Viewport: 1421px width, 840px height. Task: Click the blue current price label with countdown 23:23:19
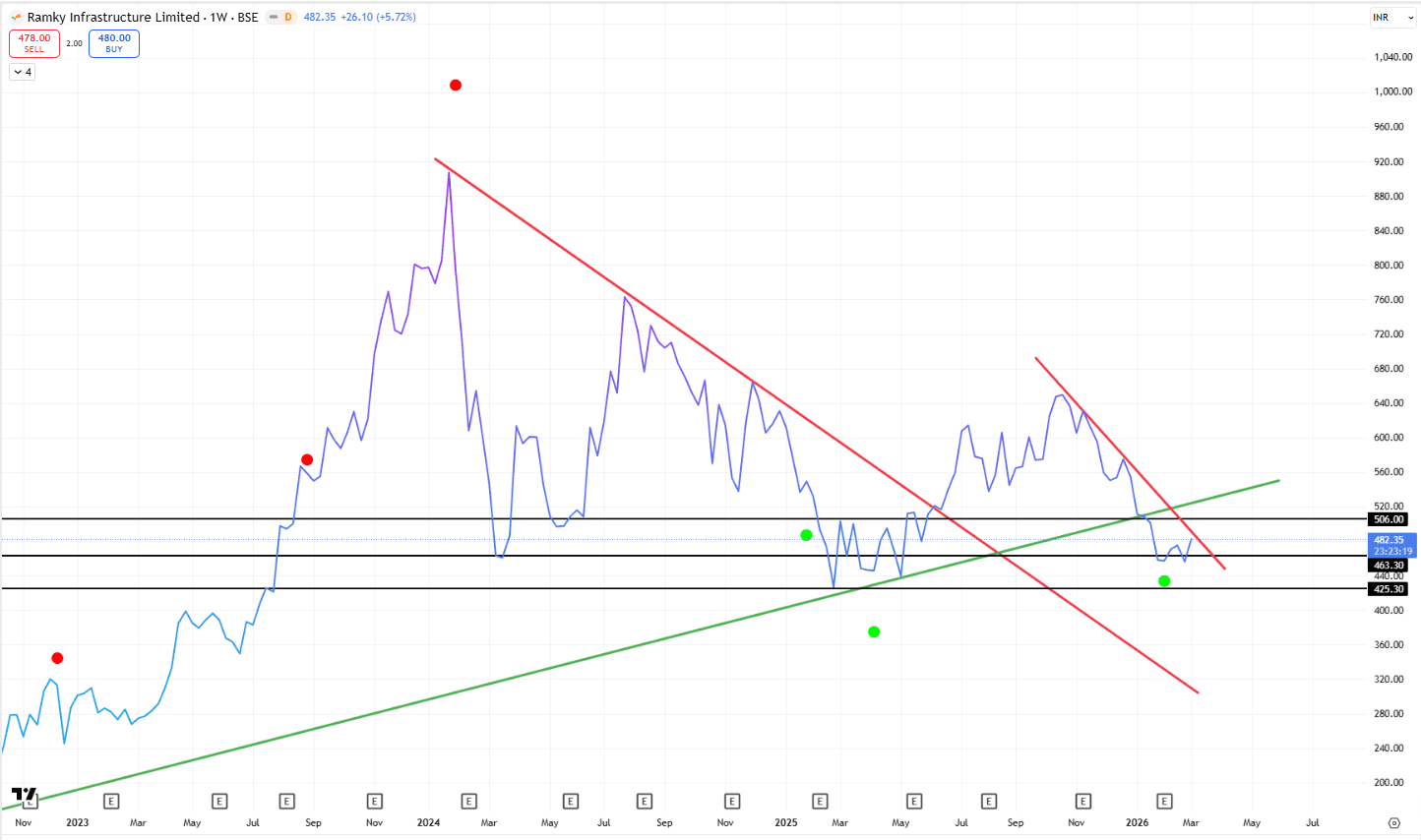(x=1392, y=546)
